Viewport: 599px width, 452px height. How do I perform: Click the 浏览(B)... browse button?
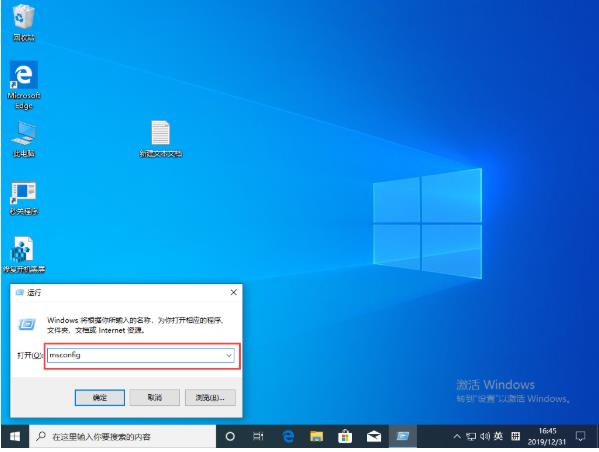(x=210, y=398)
